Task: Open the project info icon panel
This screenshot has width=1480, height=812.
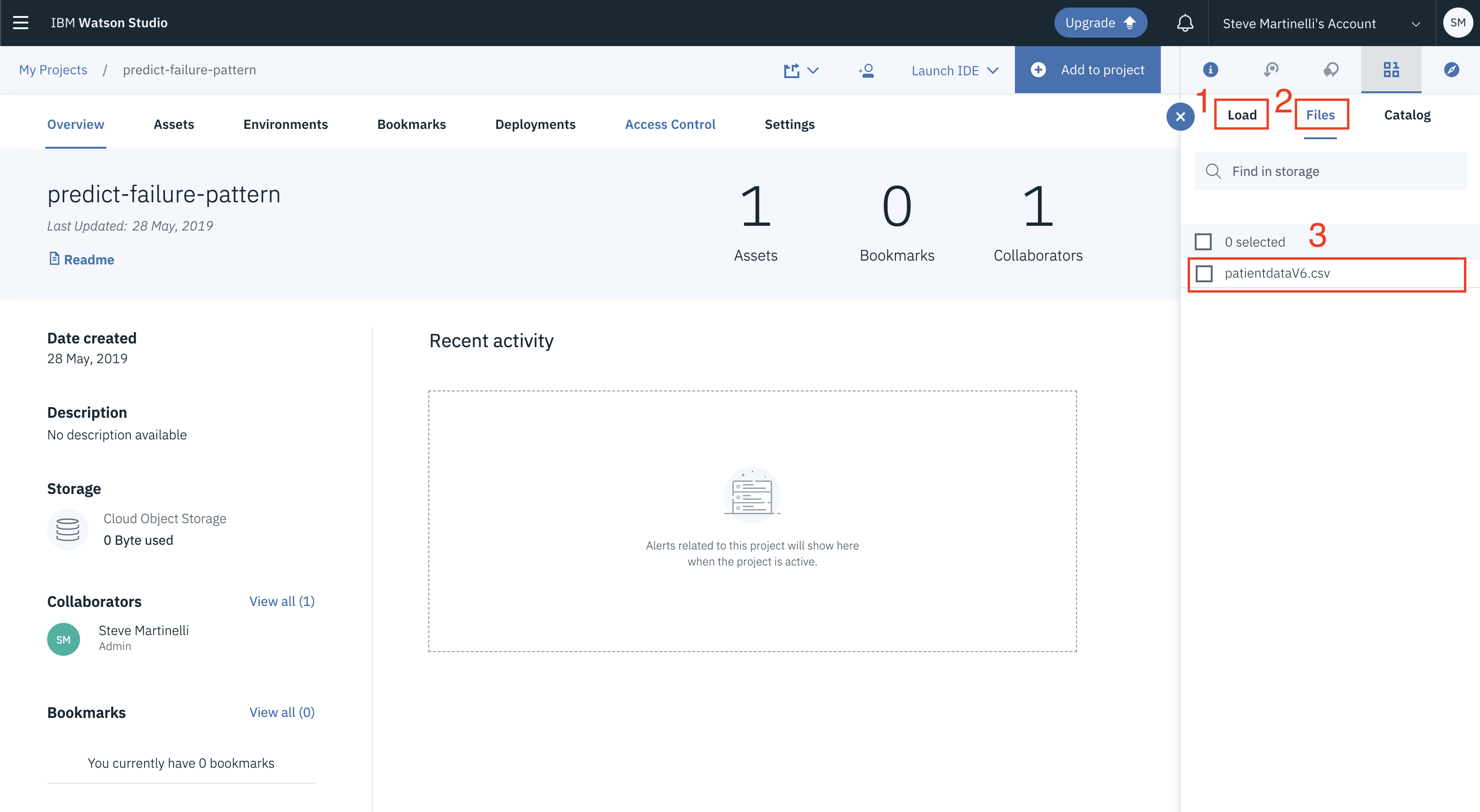Action: 1210,70
